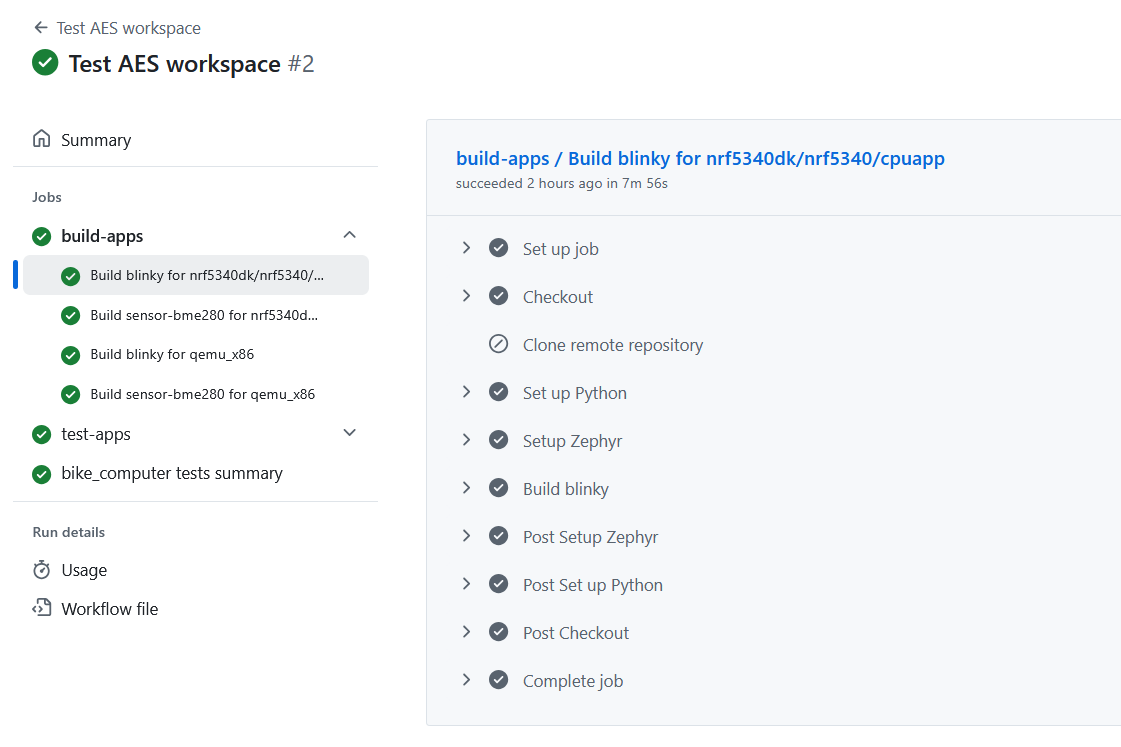
Task: Expand the Build blinky step output
Action: pyautogui.click(x=466, y=487)
